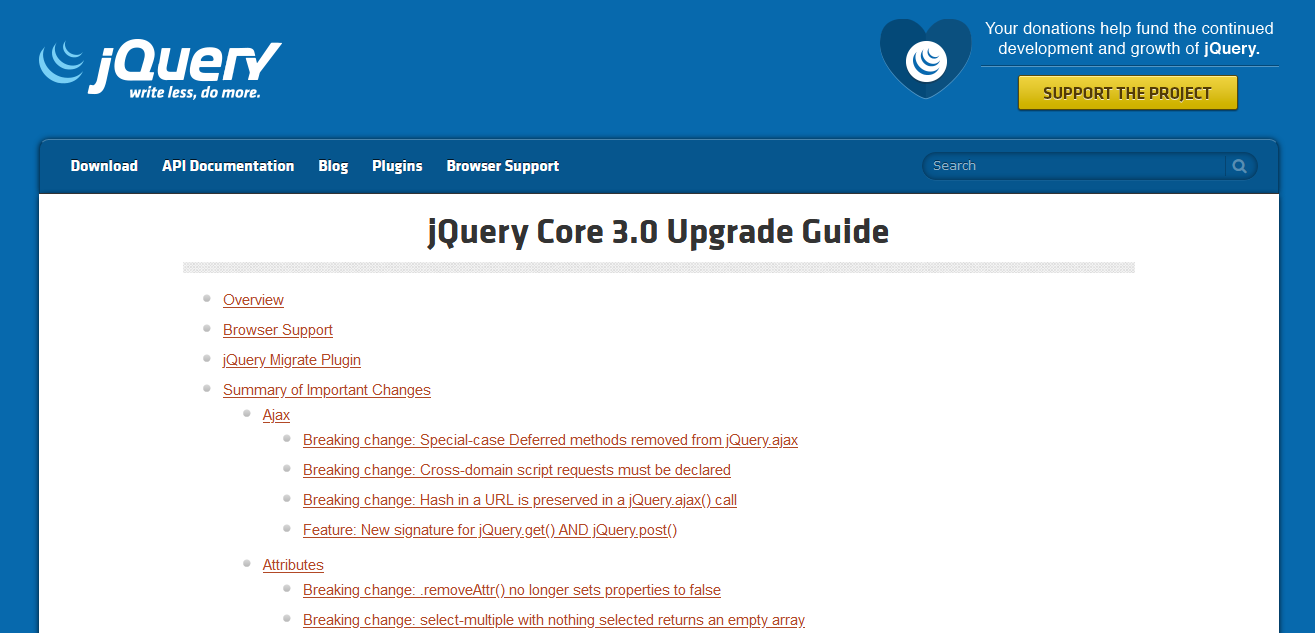Screen dimensions: 1315x633
Task: Open link about cross-domain script requests
Action: [517, 470]
